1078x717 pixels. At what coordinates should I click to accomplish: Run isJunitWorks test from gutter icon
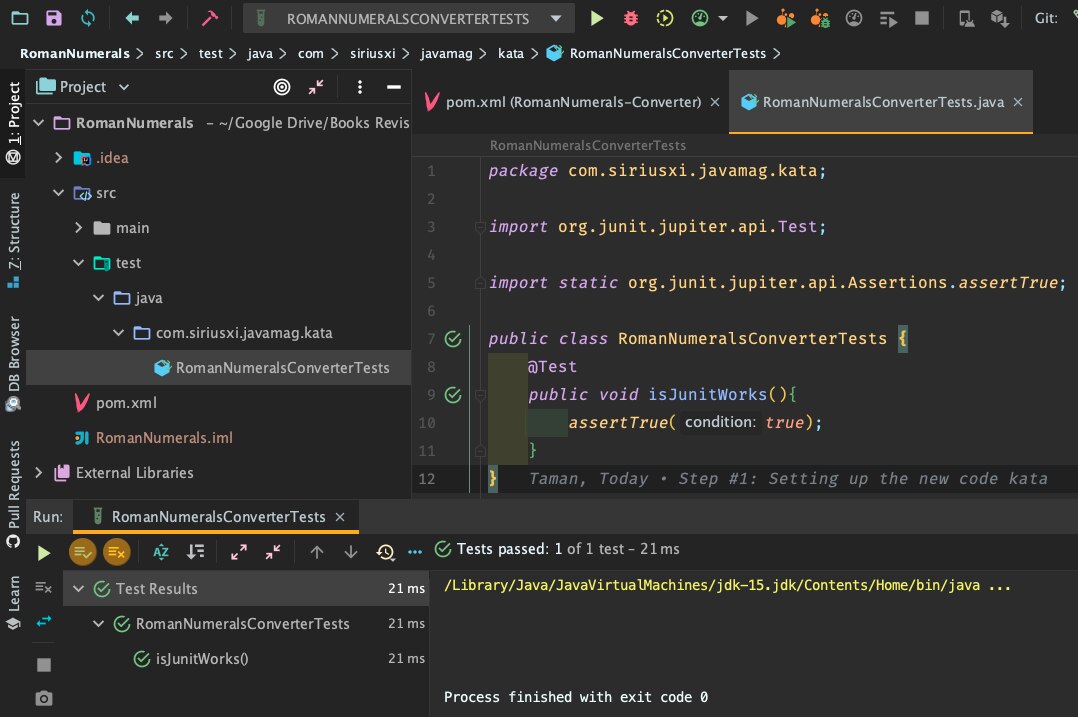[453, 395]
